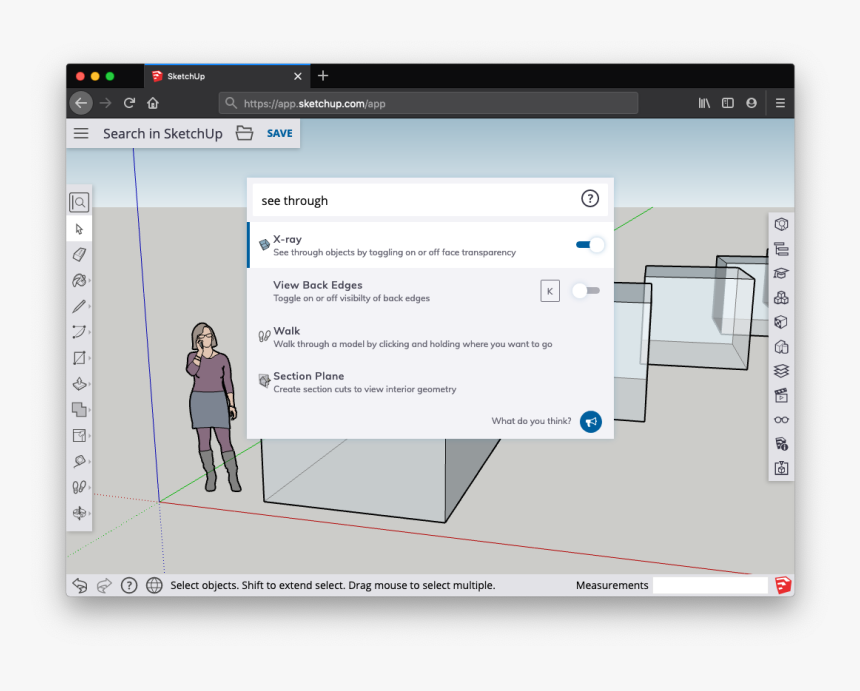Image resolution: width=860 pixels, height=691 pixels.
Task: Switch to the SketchUp browser tab
Action: tap(227, 76)
